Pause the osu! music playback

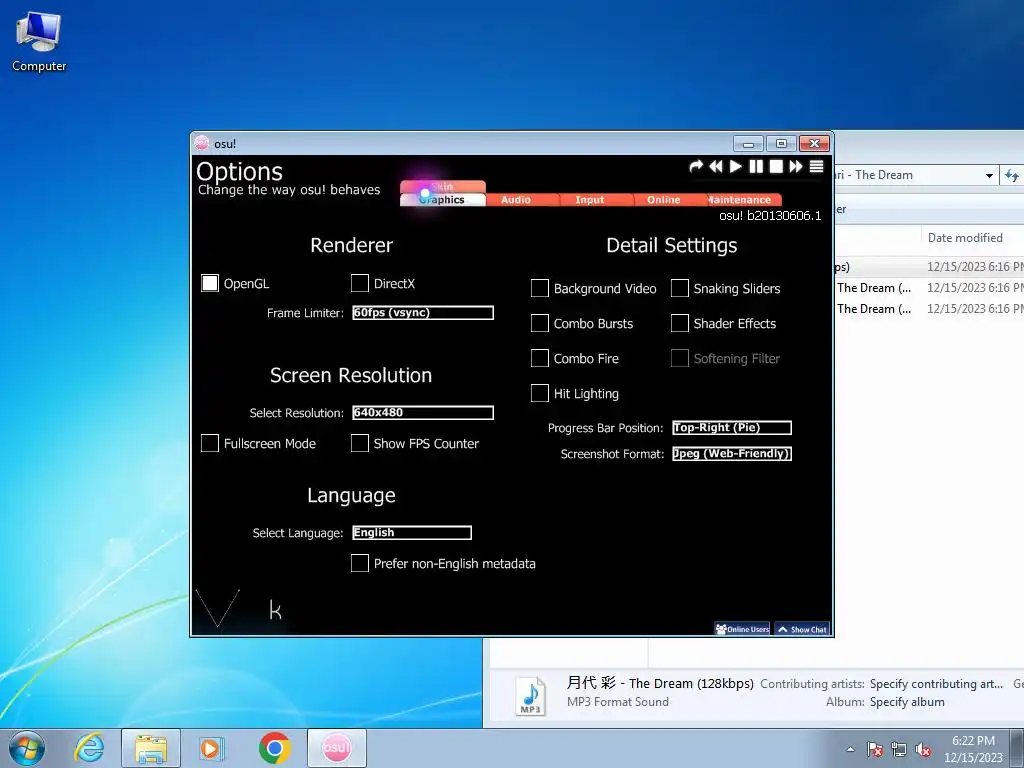click(x=756, y=167)
